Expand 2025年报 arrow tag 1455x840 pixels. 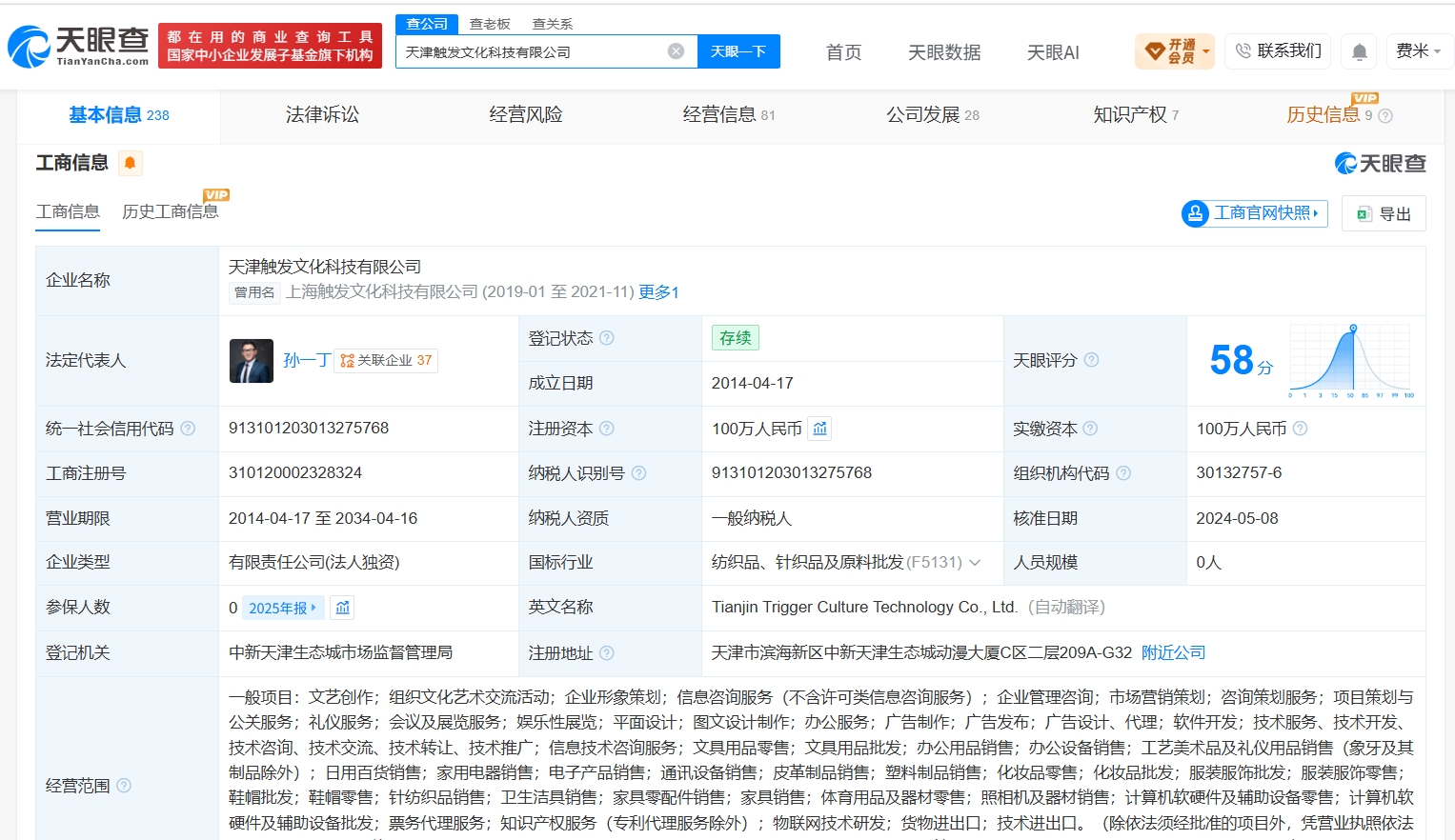click(x=284, y=608)
